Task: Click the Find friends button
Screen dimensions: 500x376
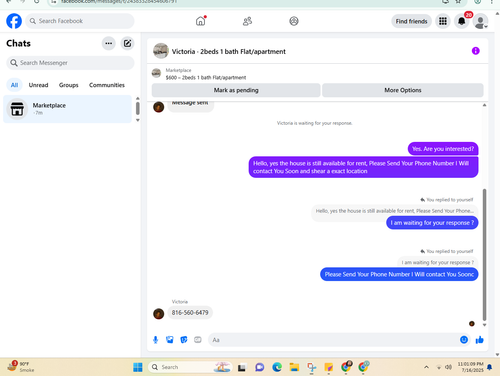Action: (411, 21)
